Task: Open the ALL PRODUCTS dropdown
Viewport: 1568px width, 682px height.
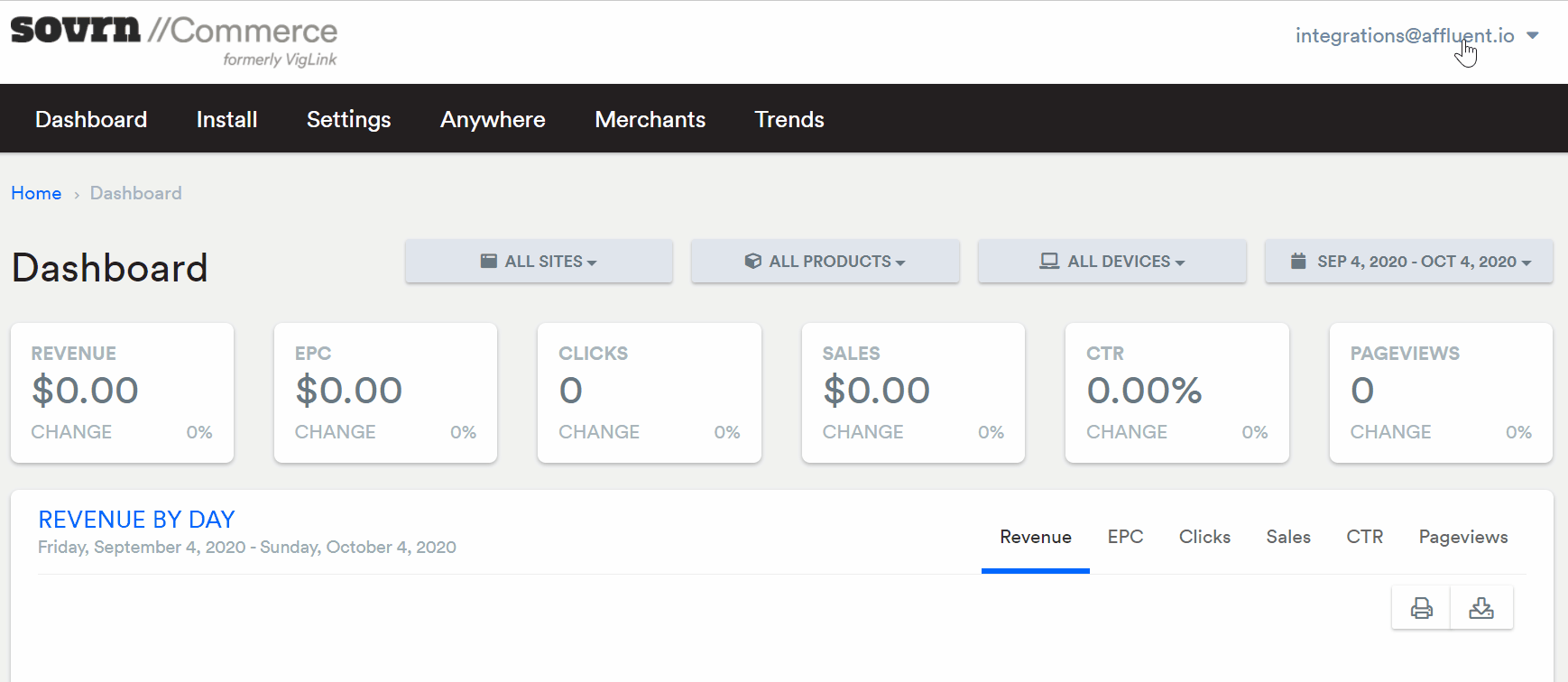Action: tap(825, 262)
